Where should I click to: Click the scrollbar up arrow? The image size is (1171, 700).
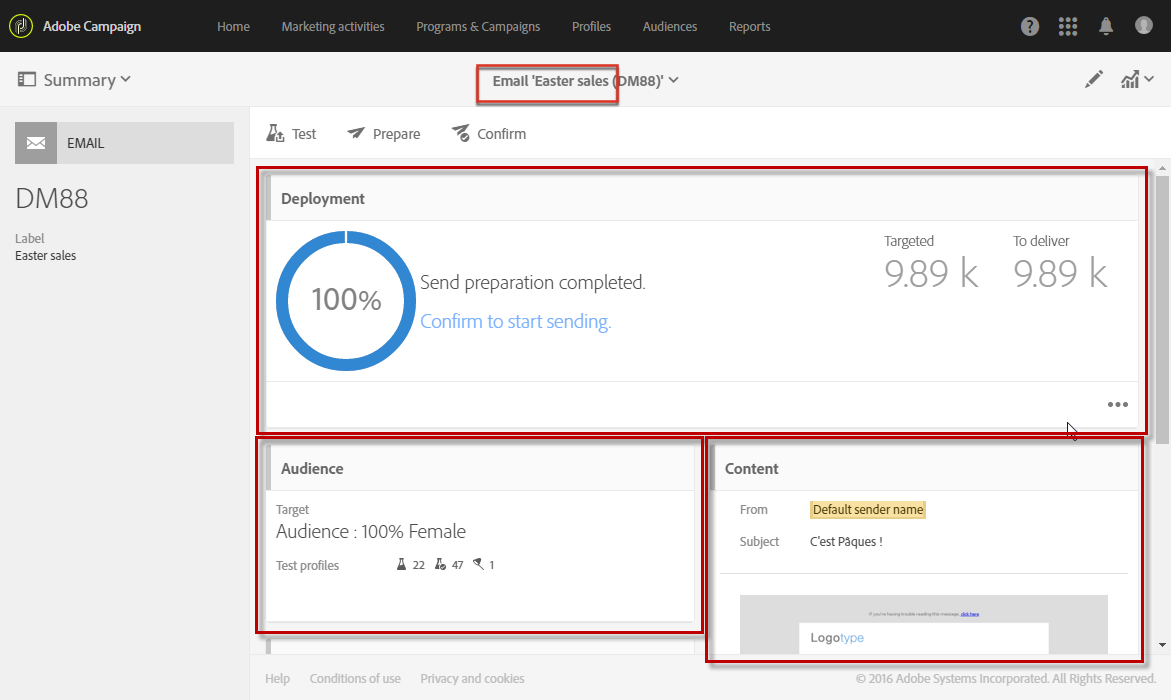(x=1162, y=169)
